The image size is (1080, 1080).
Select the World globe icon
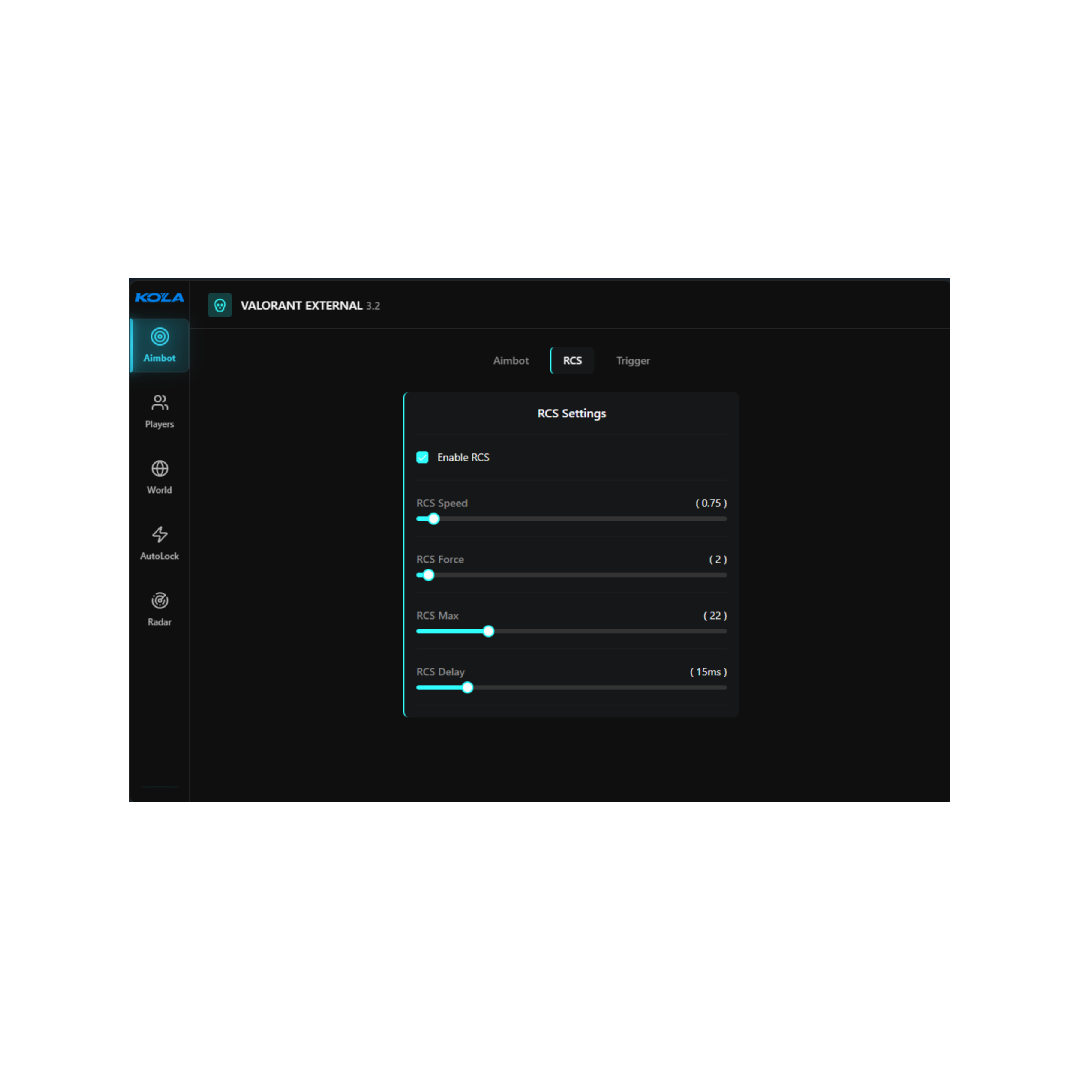(159, 469)
